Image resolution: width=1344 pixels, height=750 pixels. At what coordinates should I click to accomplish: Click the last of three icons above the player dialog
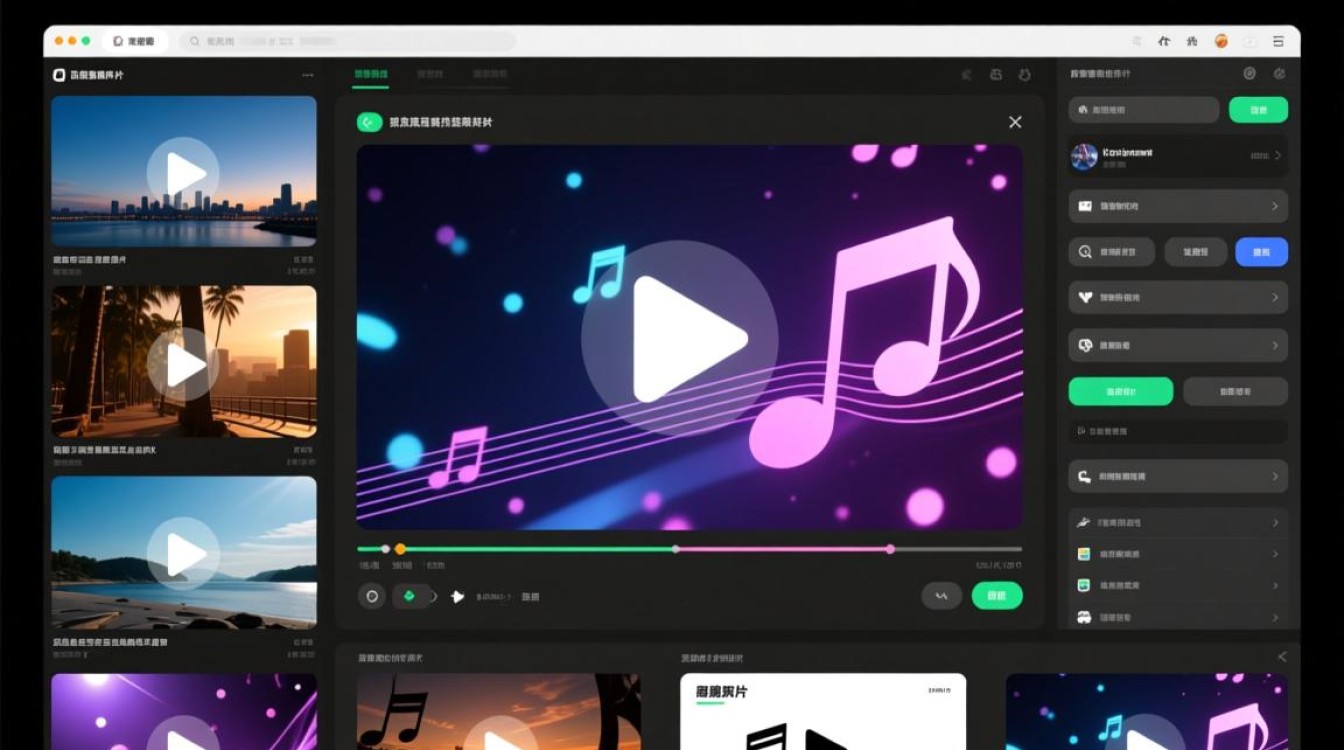tap(1024, 75)
